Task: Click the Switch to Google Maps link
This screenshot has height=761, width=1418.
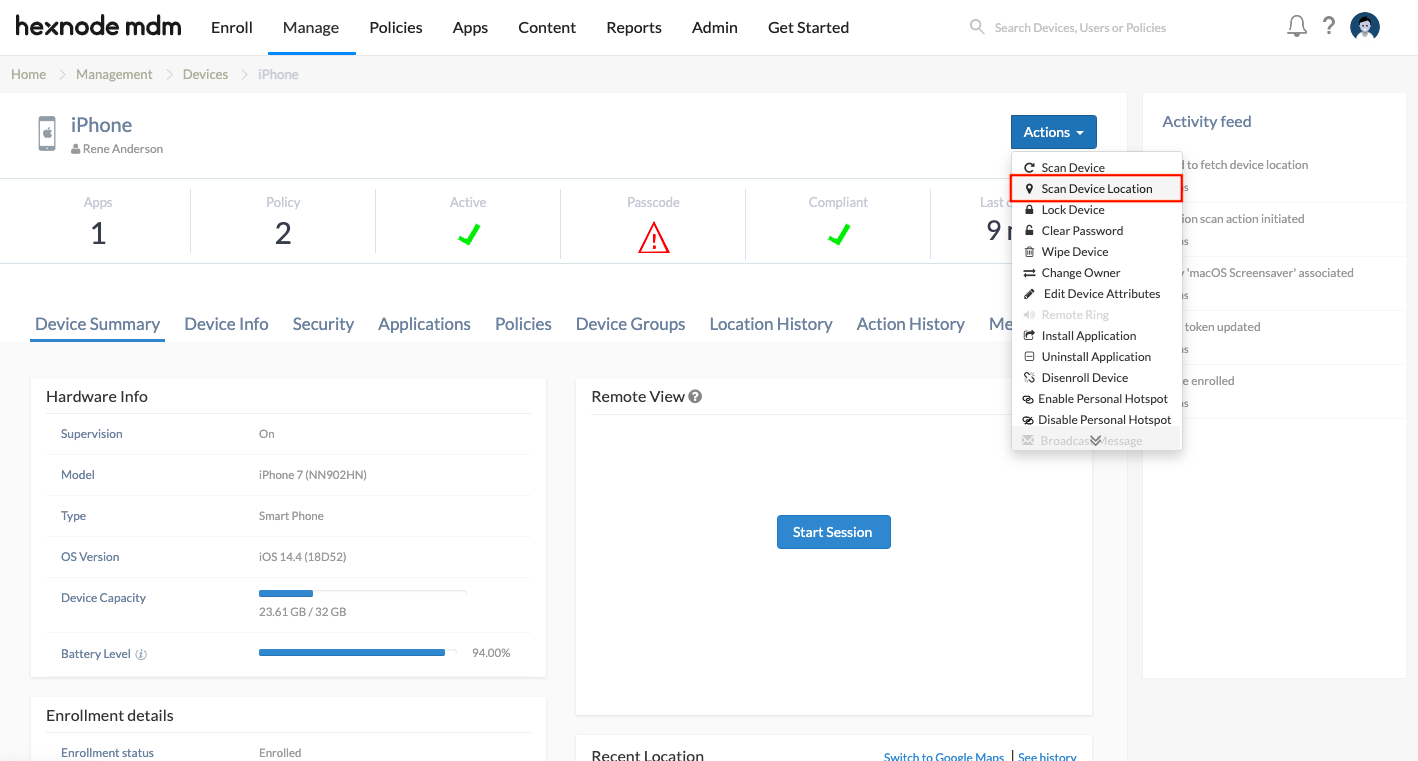Action: 943,756
